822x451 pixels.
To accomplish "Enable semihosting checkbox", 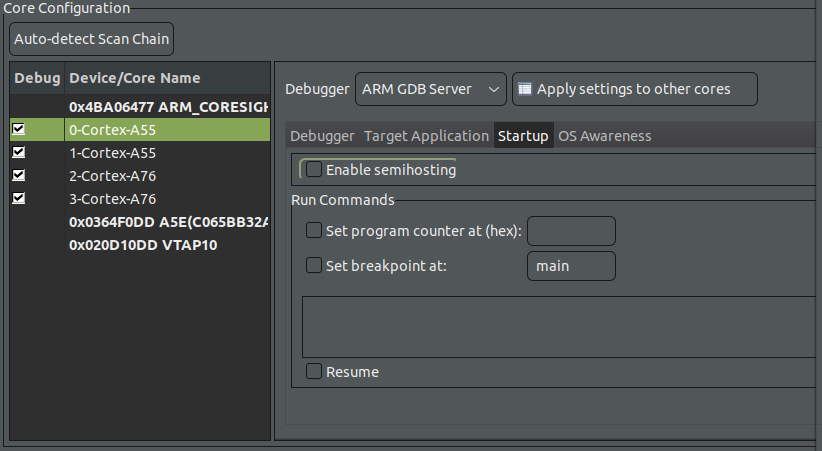I will click(314, 169).
